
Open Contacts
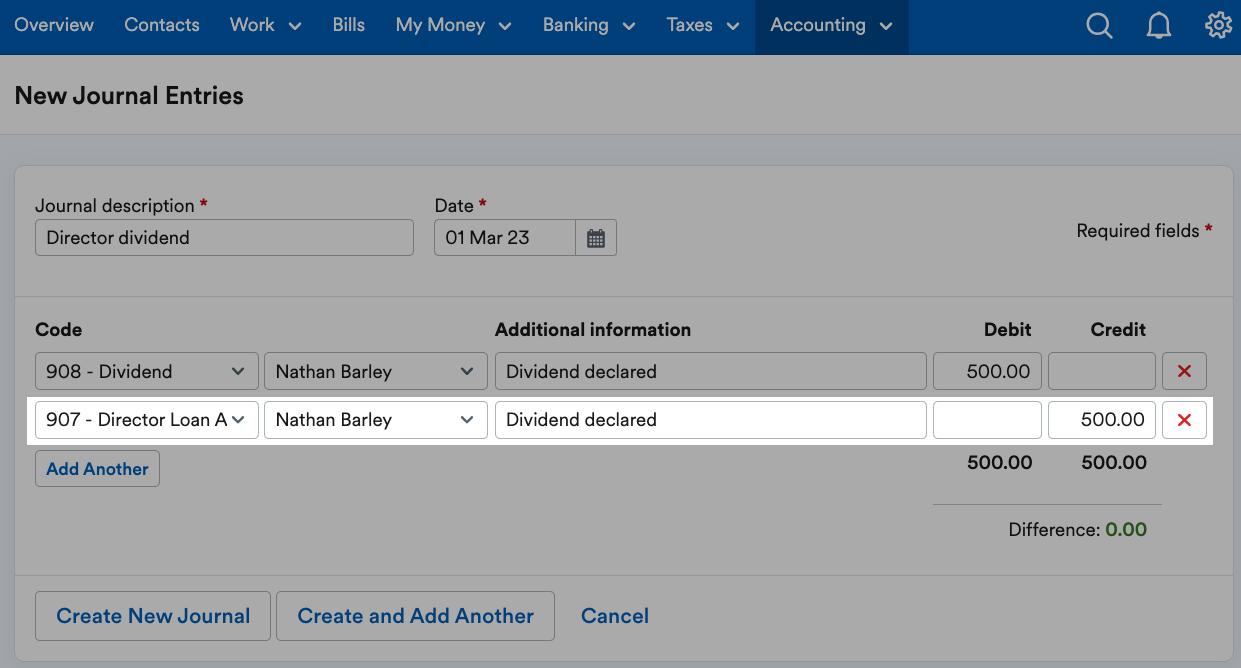pyautogui.click(x=162, y=25)
